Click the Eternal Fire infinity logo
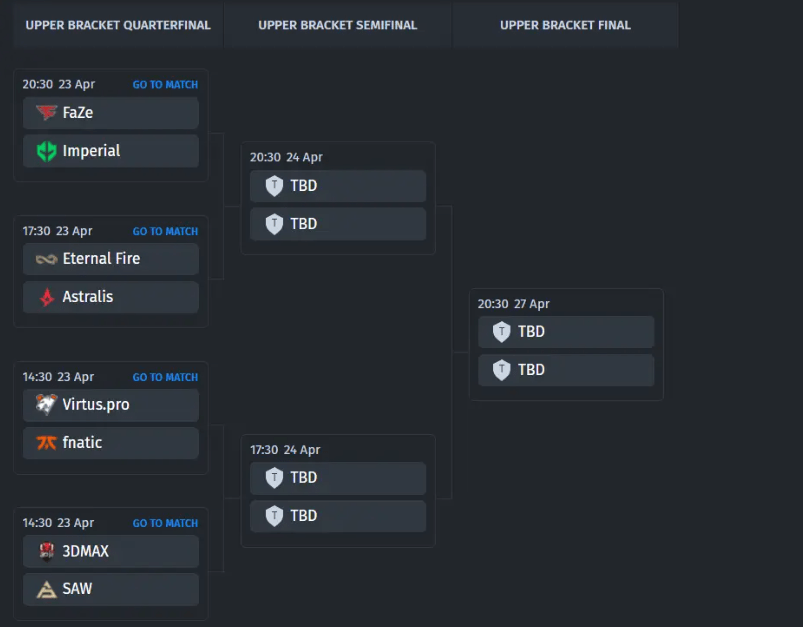Image resolution: width=803 pixels, height=627 pixels. pos(46,259)
